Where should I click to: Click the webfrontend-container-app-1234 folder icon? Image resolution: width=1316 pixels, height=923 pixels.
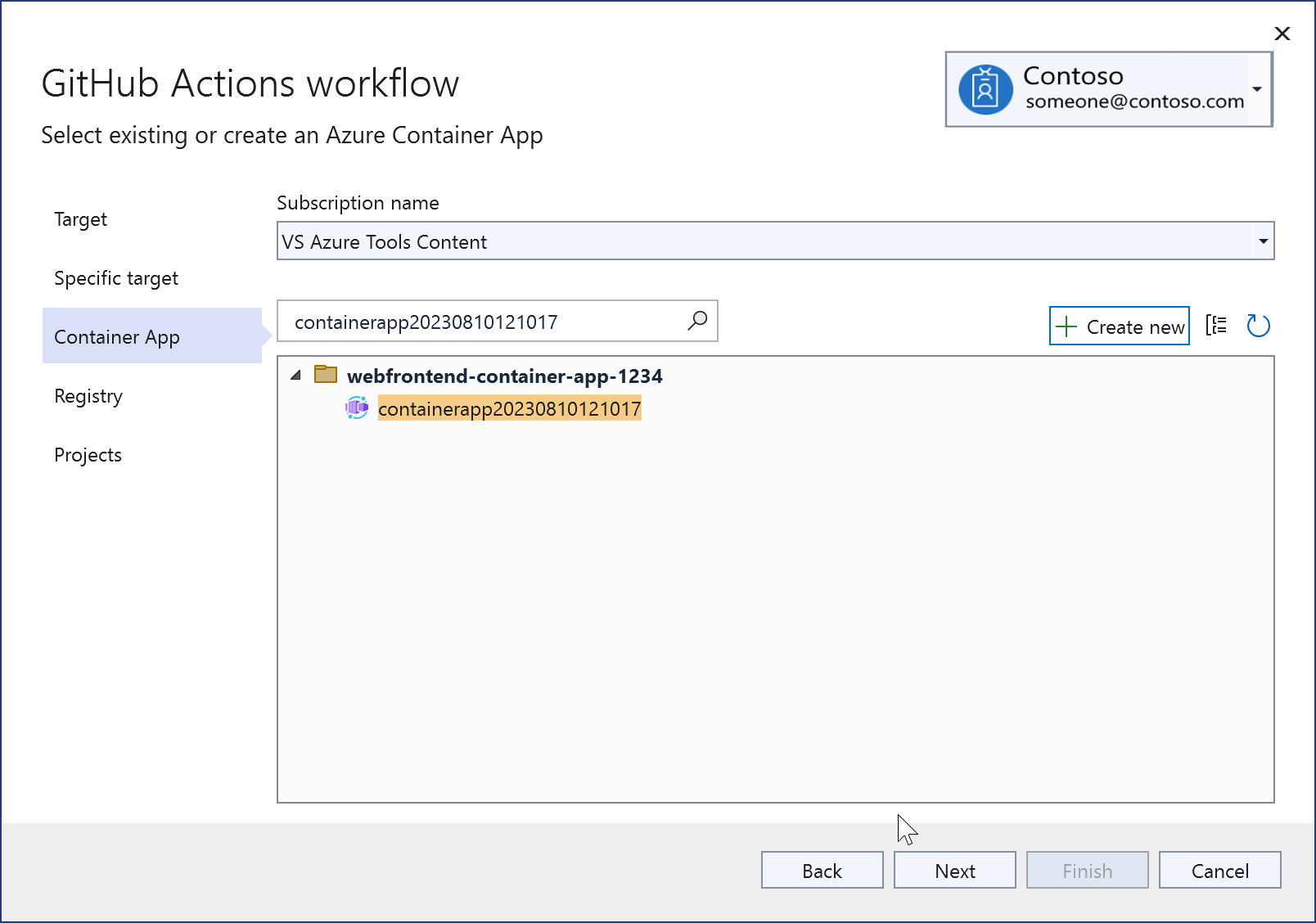click(x=326, y=375)
